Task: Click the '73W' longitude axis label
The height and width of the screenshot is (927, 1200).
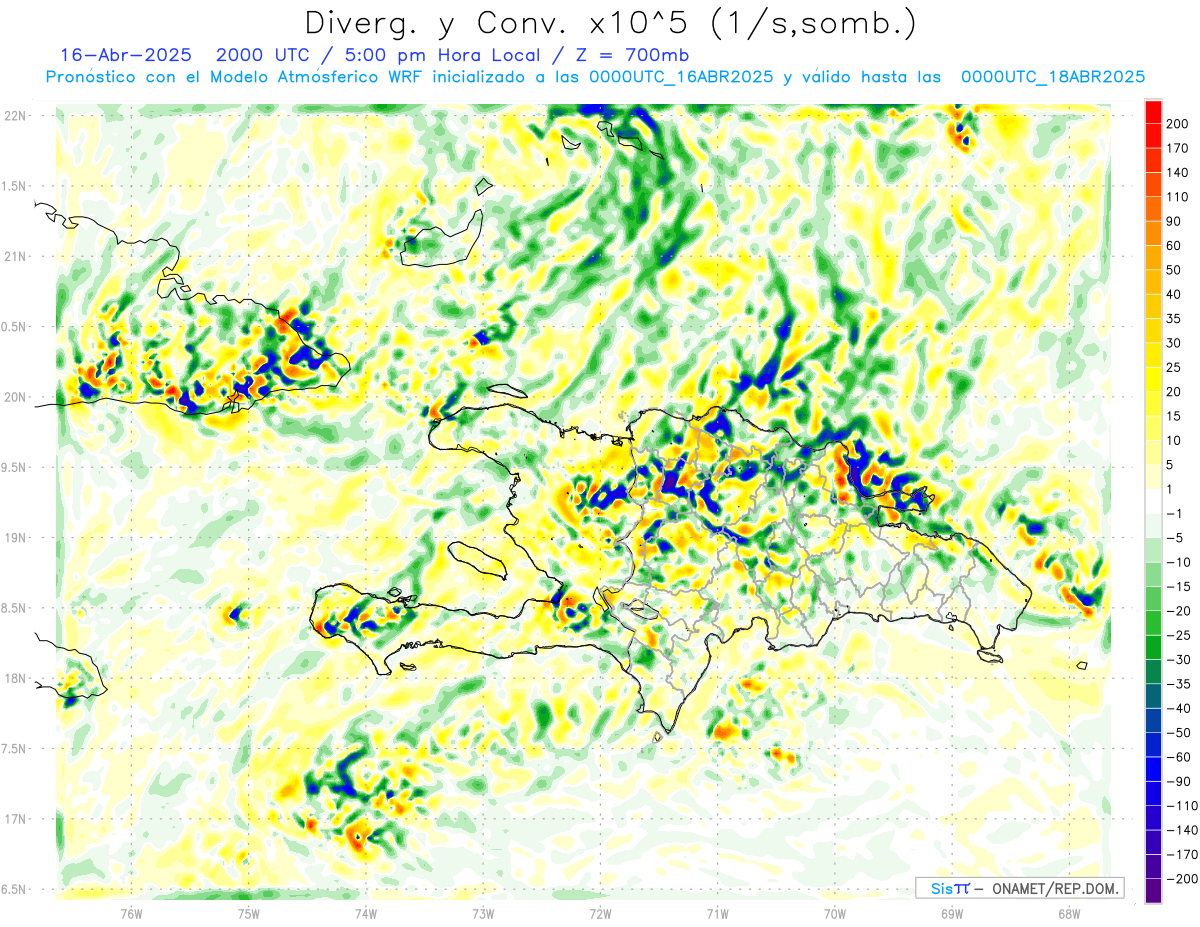Action: tap(483, 913)
